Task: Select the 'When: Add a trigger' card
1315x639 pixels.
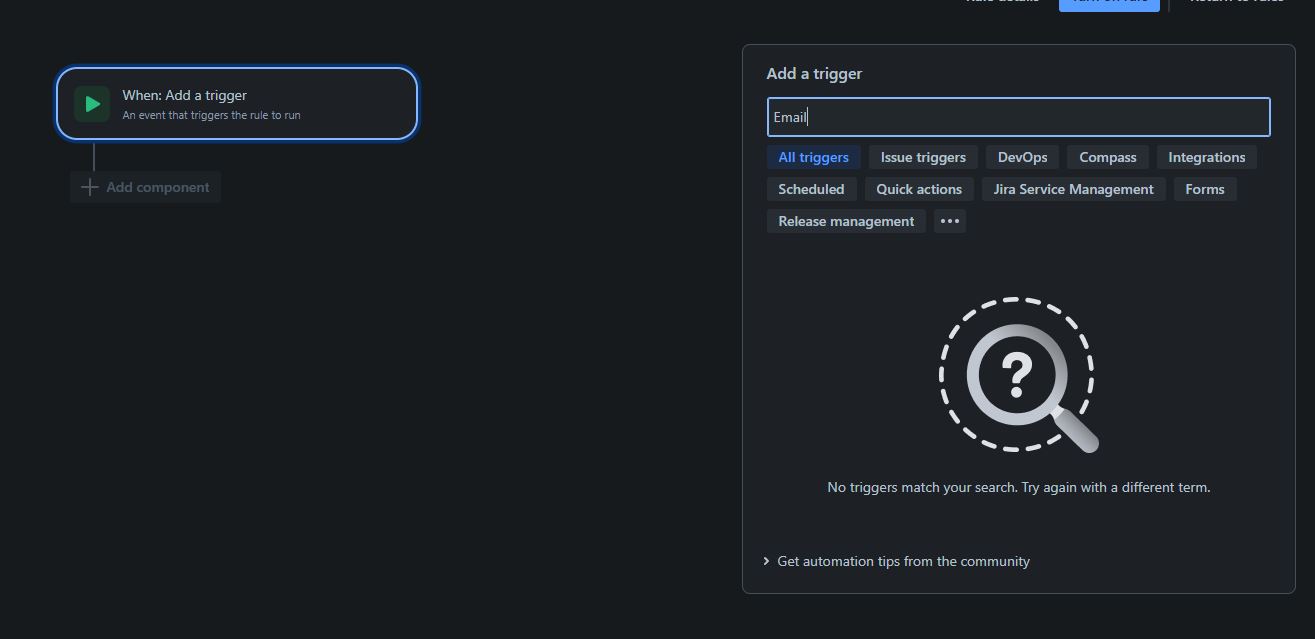Action: (x=237, y=103)
